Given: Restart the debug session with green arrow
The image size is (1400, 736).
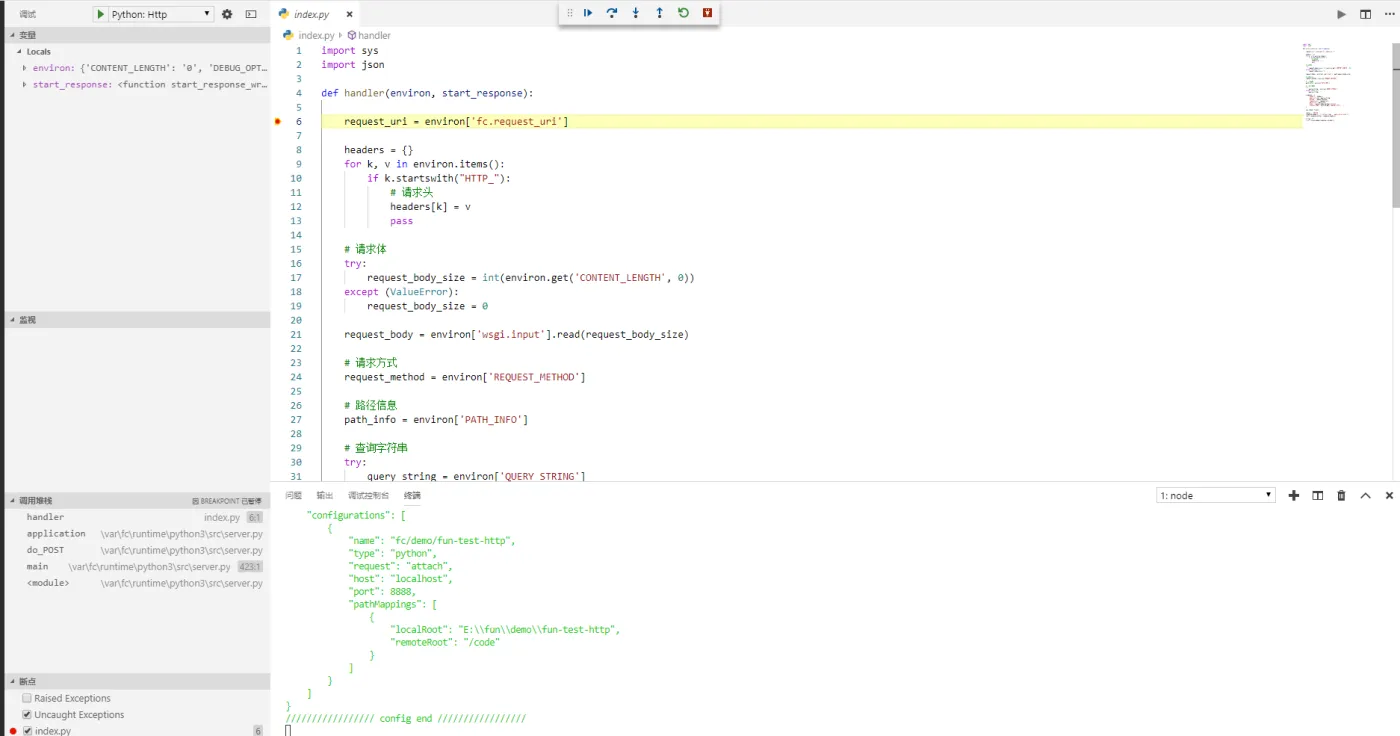Looking at the screenshot, I should 683,13.
